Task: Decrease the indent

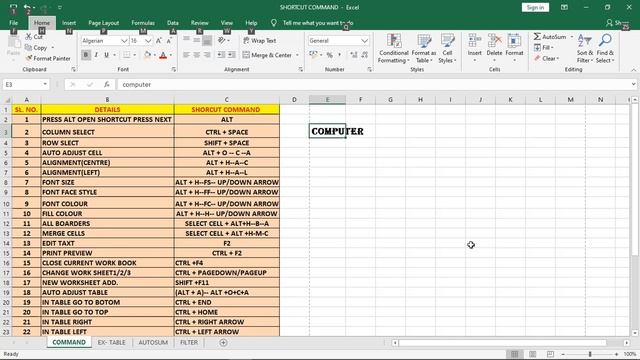Action: [x=221, y=55]
